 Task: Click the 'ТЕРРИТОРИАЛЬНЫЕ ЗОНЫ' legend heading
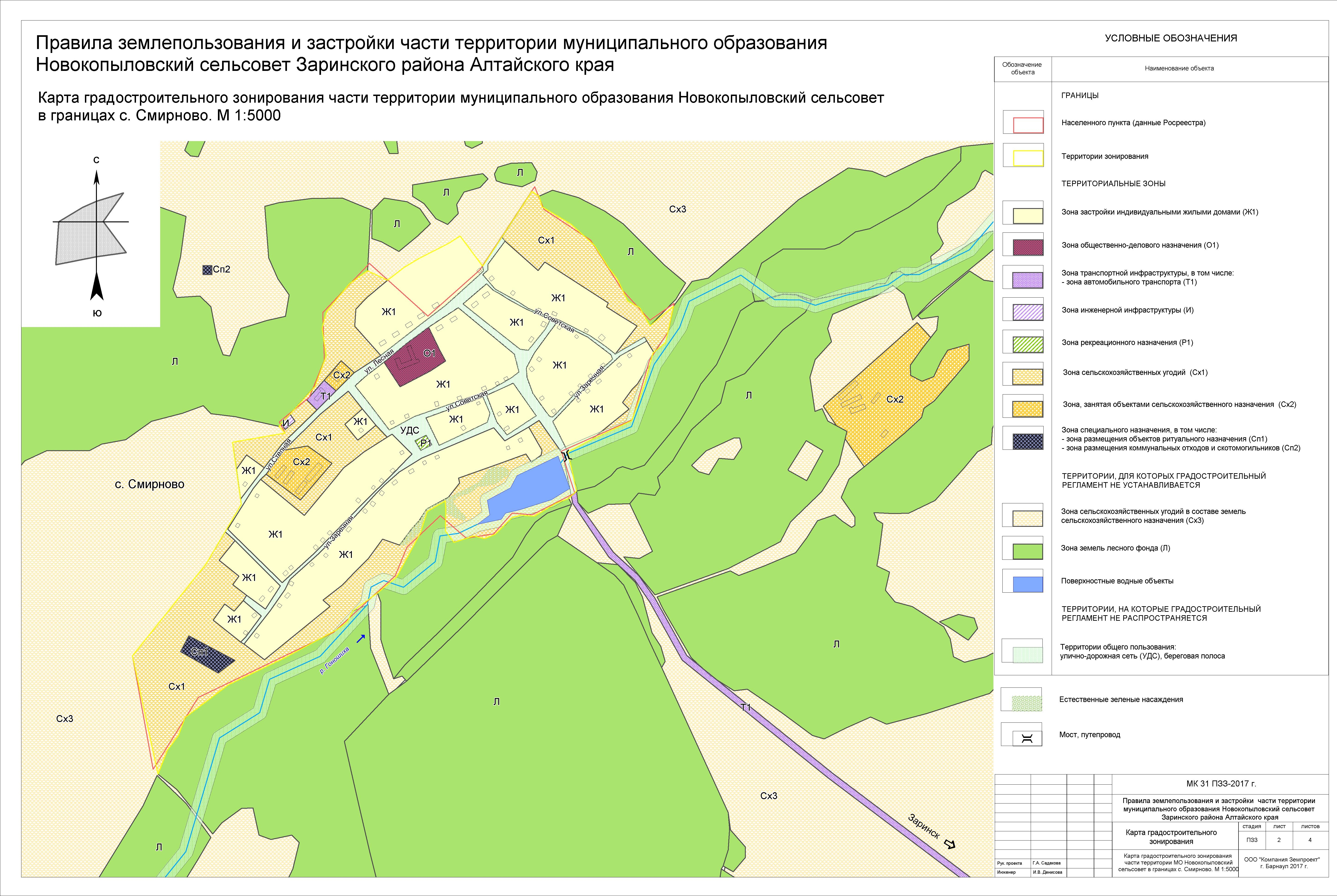coord(1113,183)
